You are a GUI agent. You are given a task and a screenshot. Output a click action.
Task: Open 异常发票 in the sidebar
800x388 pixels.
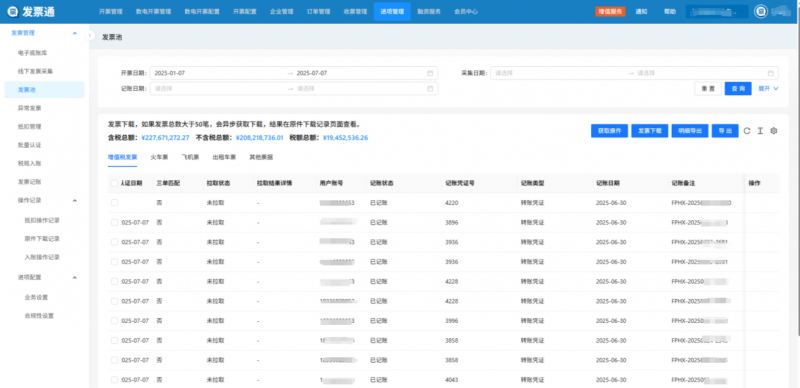pyautogui.click(x=30, y=108)
